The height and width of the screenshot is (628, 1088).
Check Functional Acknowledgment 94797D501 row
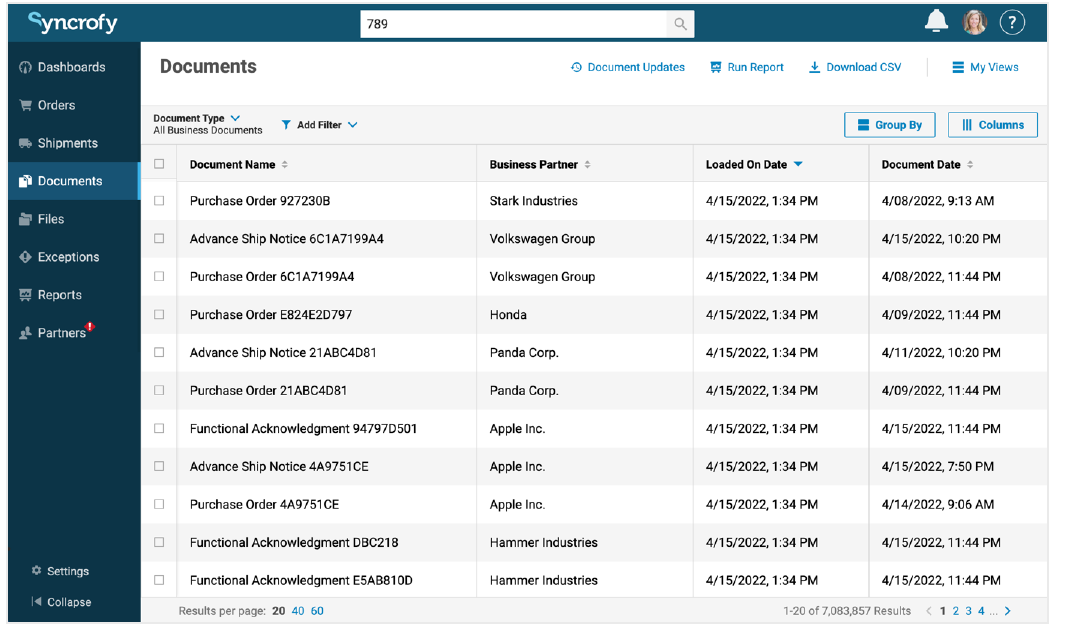coord(159,428)
